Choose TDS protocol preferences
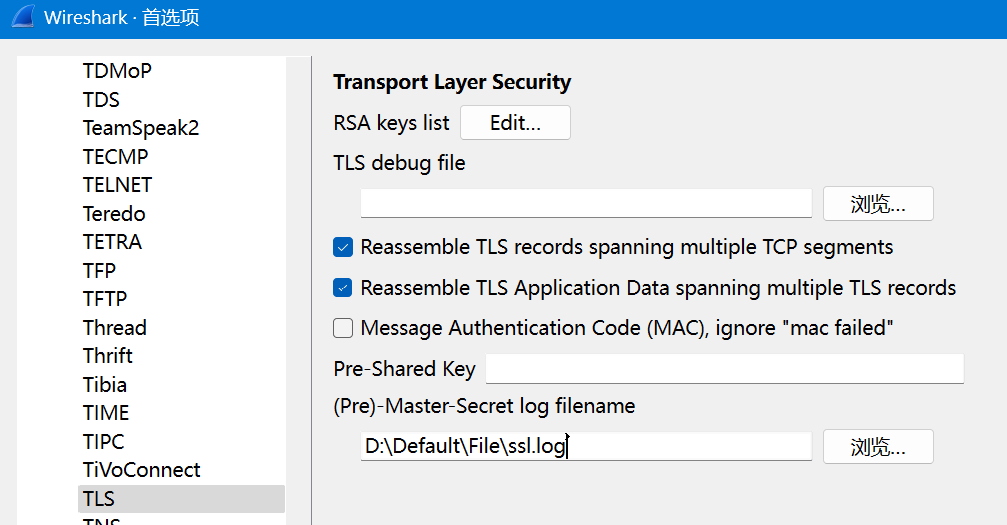This screenshot has width=1007, height=525. pyautogui.click(x=101, y=100)
